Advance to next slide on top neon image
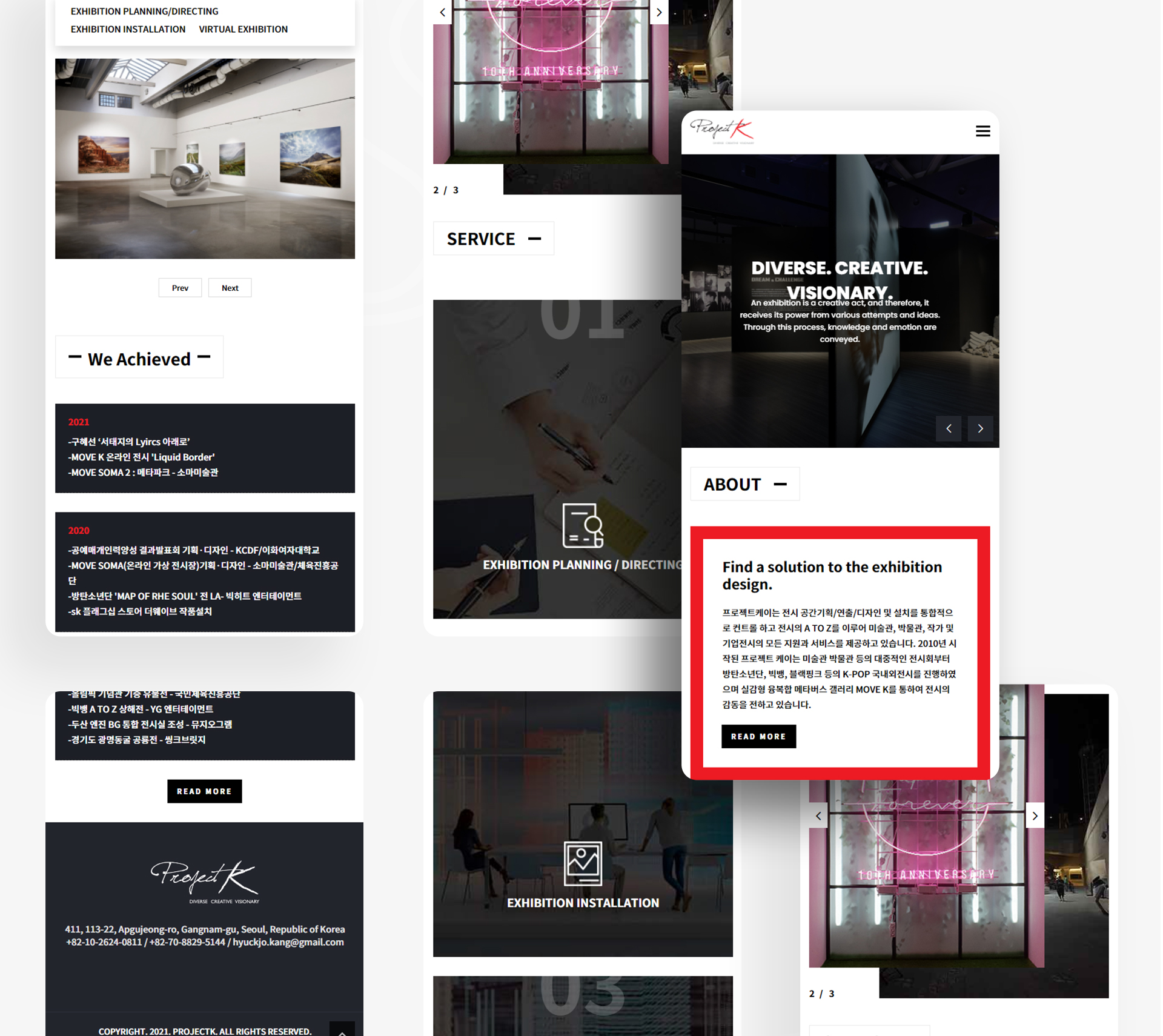This screenshot has height=1036, width=1163. [659, 12]
